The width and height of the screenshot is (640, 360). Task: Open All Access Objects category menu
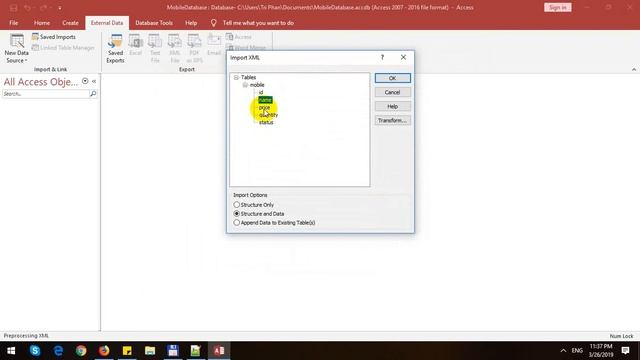pyautogui.click(x=85, y=81)
